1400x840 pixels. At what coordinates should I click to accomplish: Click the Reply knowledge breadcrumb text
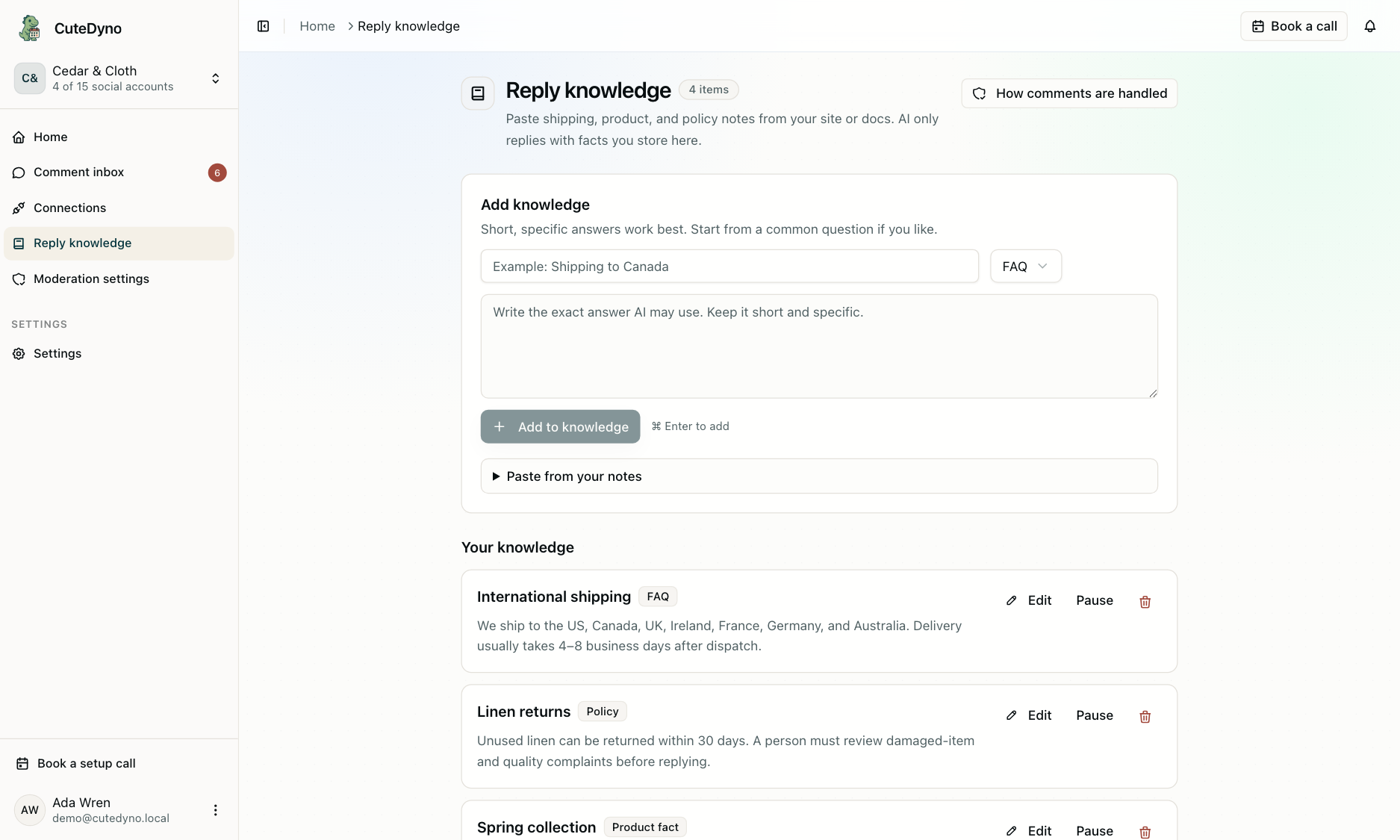pos(408,26)
